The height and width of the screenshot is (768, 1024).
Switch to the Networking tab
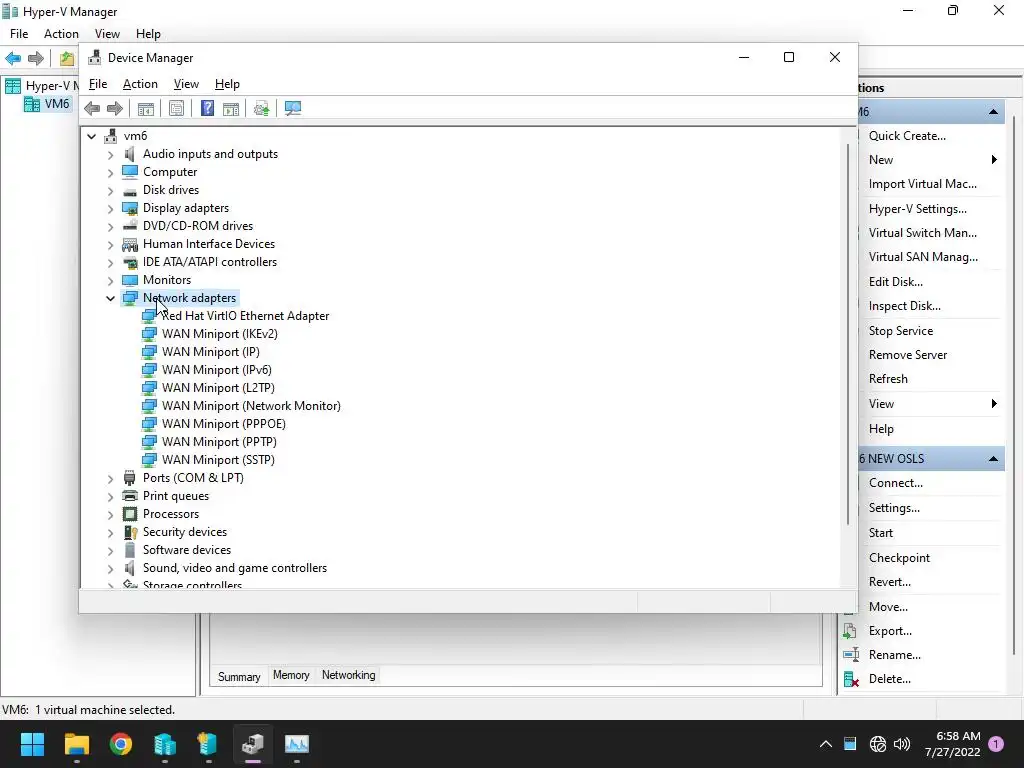tap(348, 675)
